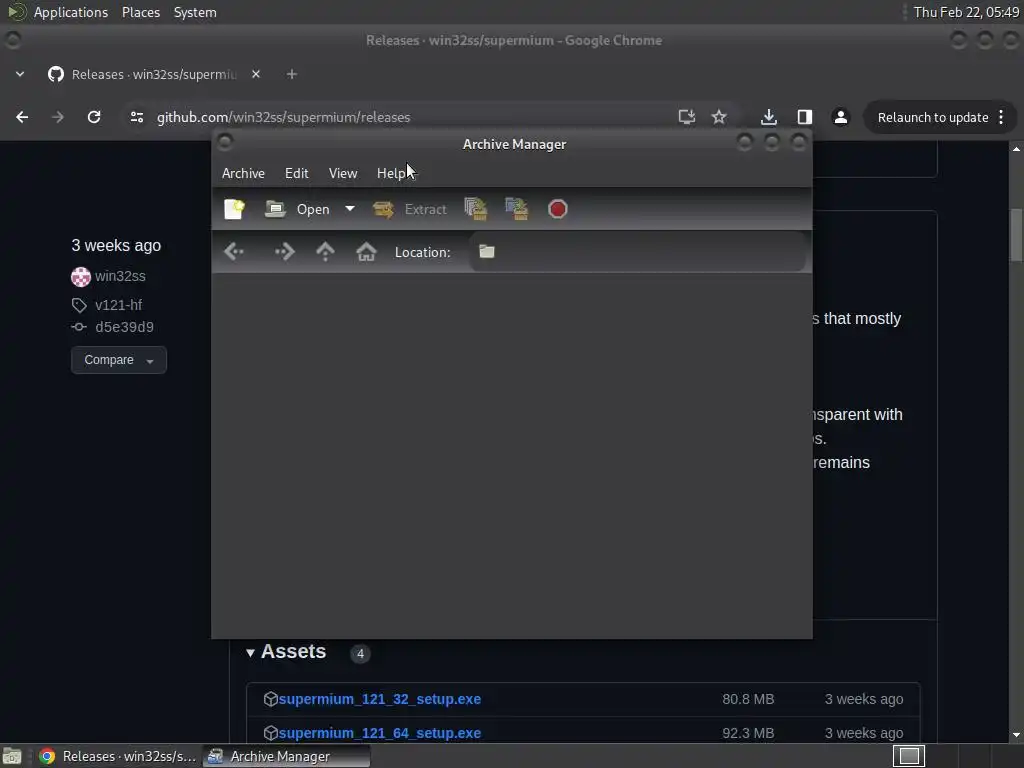Click the Relaunch to update button
This screenshot has height=768, width=1024.
click(933, 118)
